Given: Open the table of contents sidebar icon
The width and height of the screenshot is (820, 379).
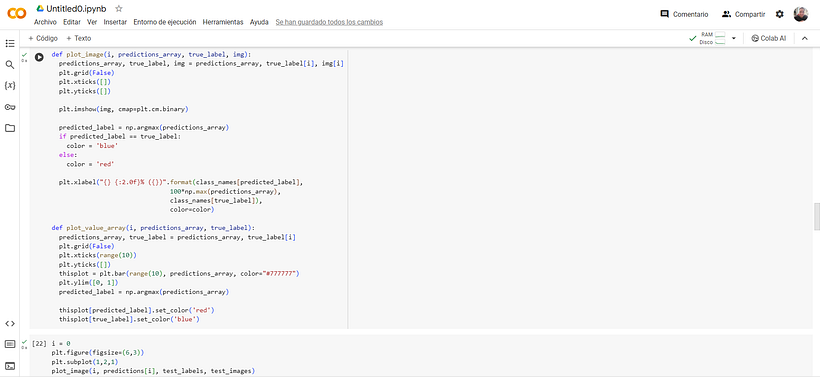Looking at the screenshot, I should pos(10,43).
